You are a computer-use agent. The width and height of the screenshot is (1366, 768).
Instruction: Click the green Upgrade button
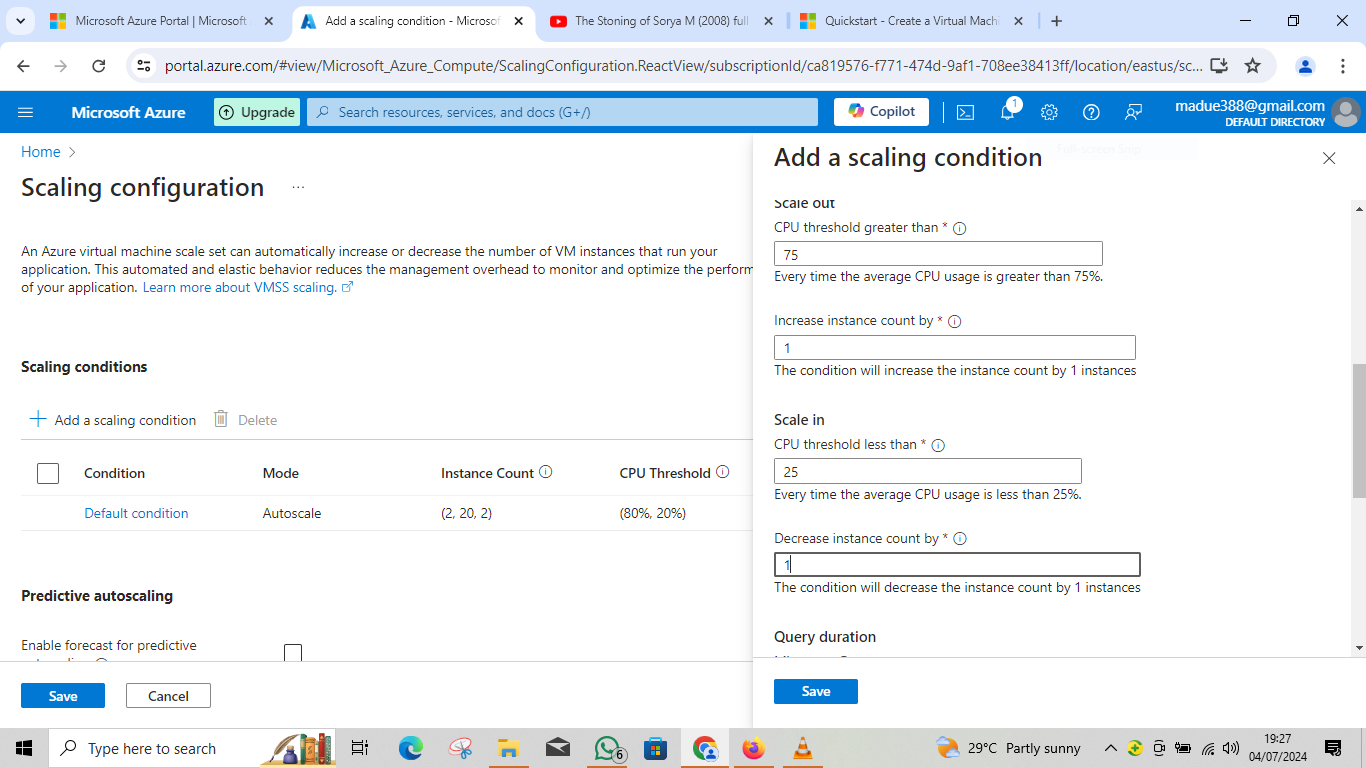point(257,112)
